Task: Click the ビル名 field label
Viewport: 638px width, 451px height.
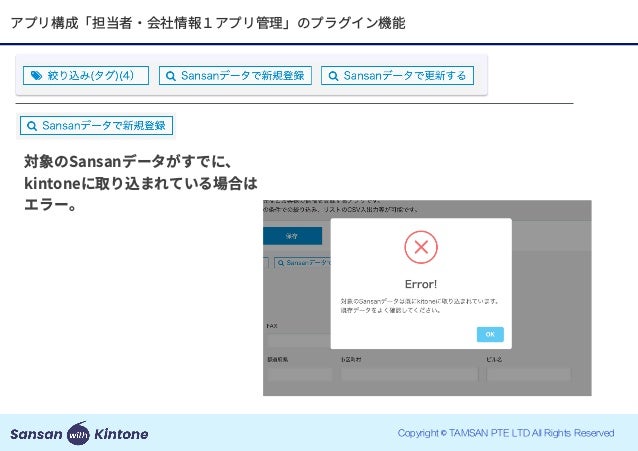Action: point(494,359)
